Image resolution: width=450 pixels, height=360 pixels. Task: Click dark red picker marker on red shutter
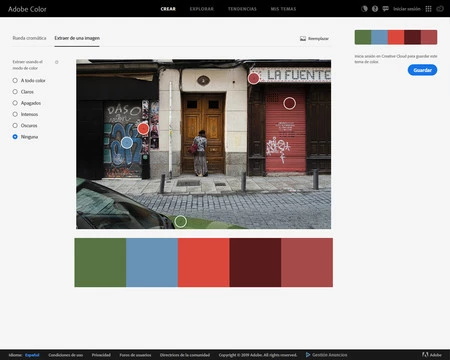tap(289, 103)
